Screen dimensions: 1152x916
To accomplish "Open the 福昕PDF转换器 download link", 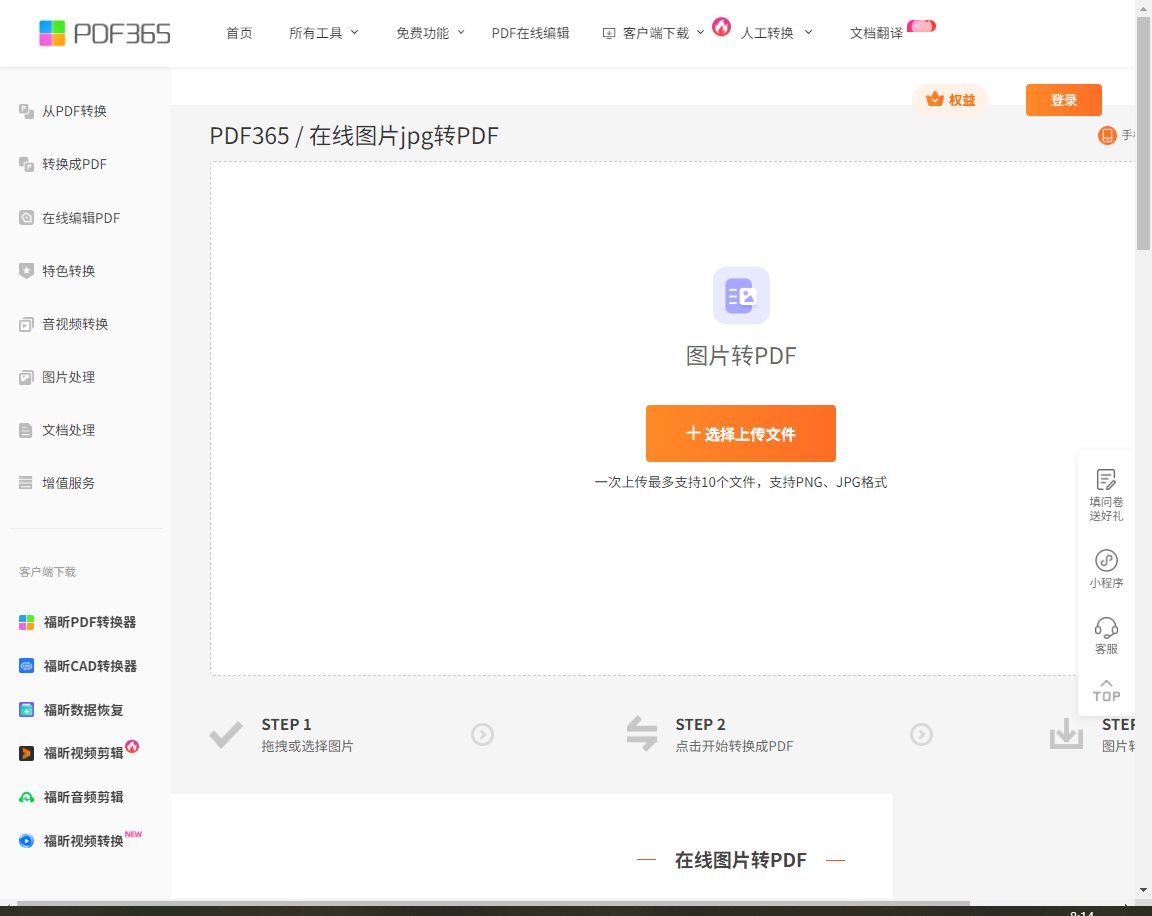I will click(90, 622).
